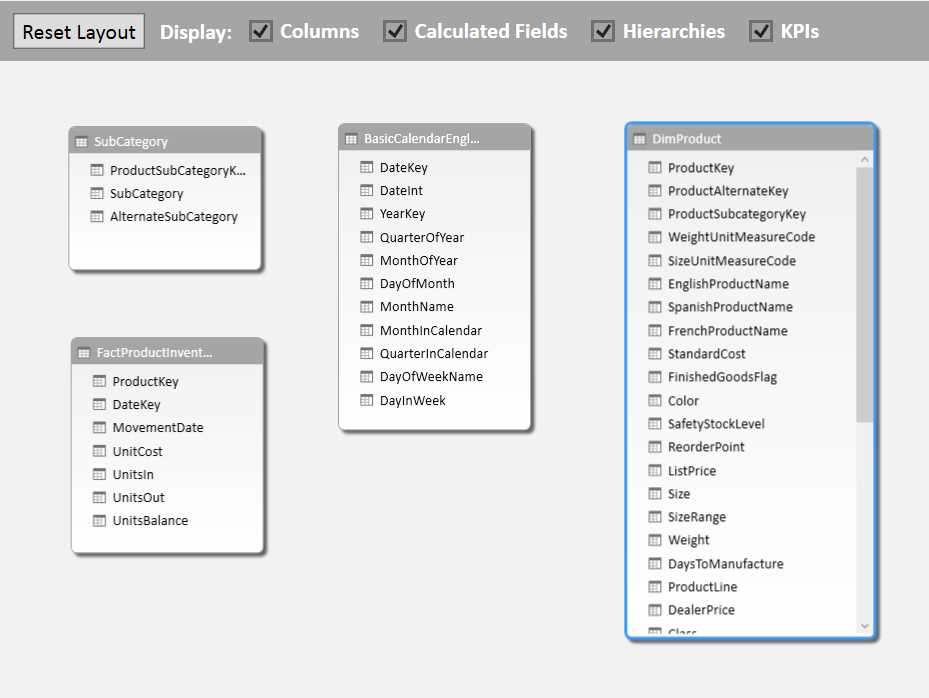The image size is (929, 698).
Task: Select WeightUnitMeasureCode column
Action: [x=741, y=237]
